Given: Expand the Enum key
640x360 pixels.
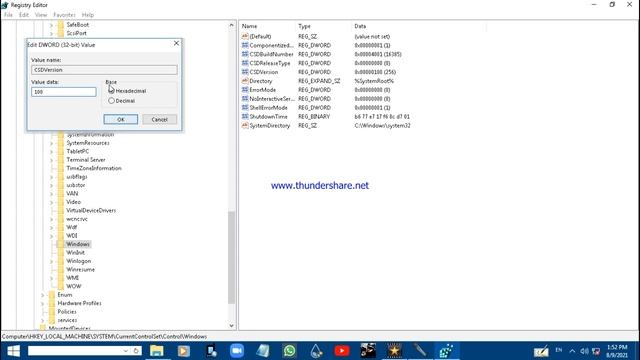Looking at the screenshot, I should pos(42,295).
